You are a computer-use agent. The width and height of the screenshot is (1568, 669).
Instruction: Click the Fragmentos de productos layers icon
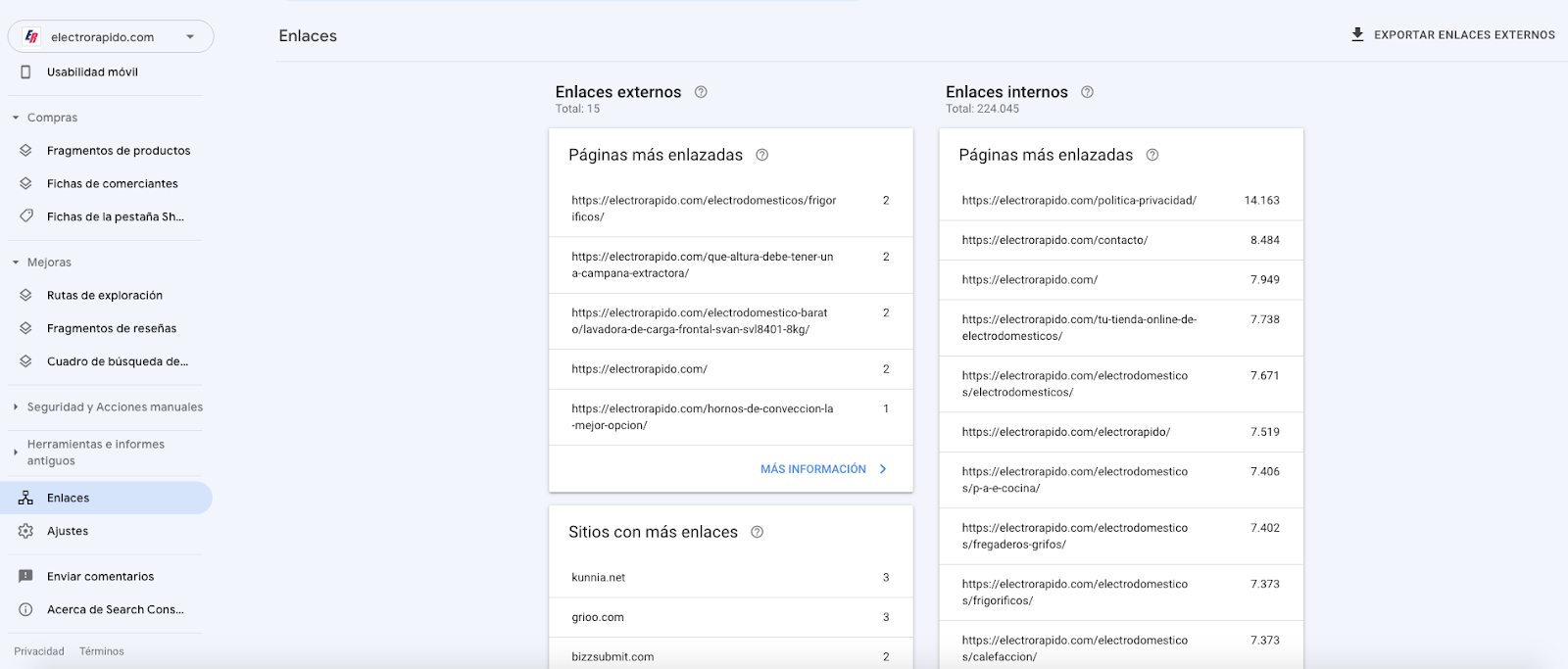click(25, 151)
